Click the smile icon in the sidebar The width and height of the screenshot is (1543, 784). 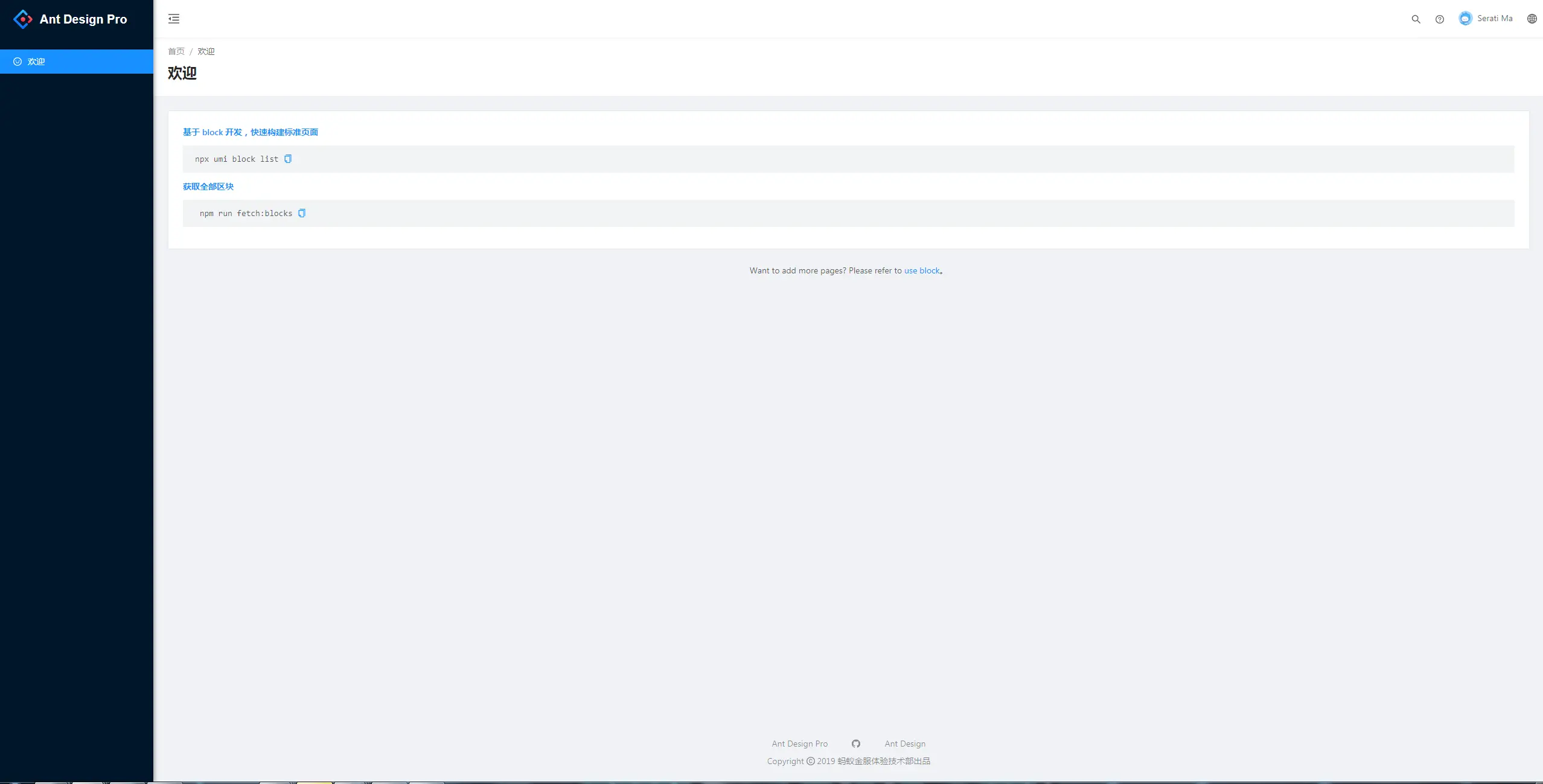[18, 62]
